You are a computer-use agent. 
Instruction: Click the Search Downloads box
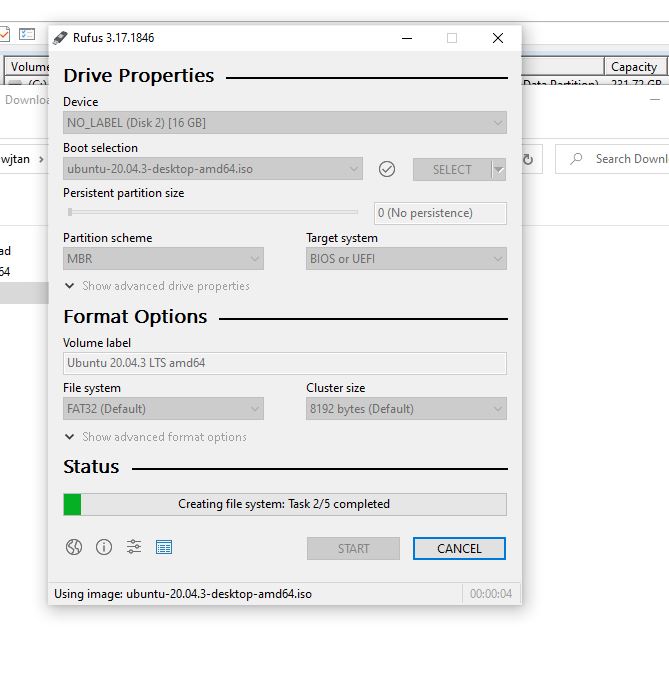tap(612, 159)
